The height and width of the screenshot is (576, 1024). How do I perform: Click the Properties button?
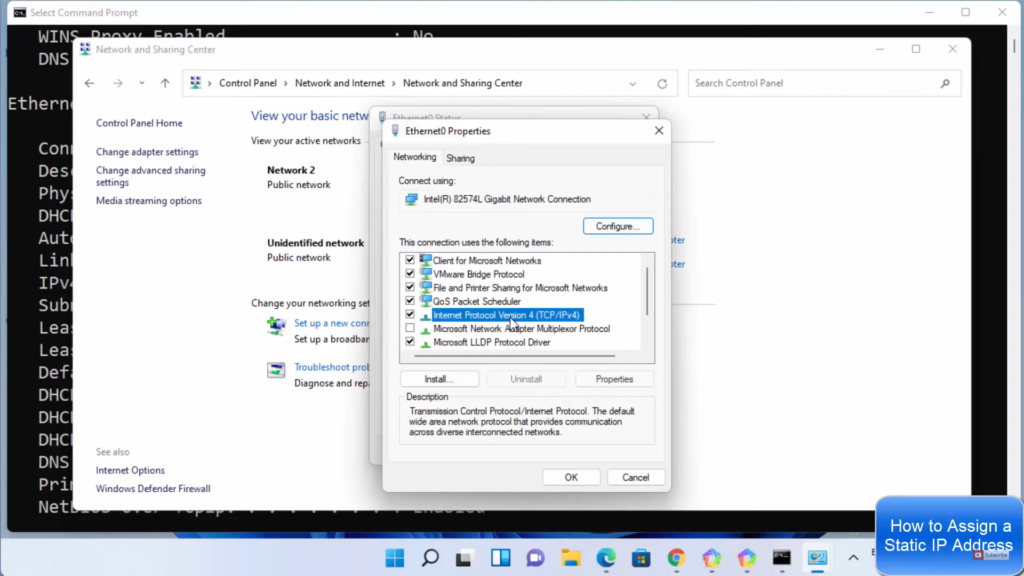614,379
